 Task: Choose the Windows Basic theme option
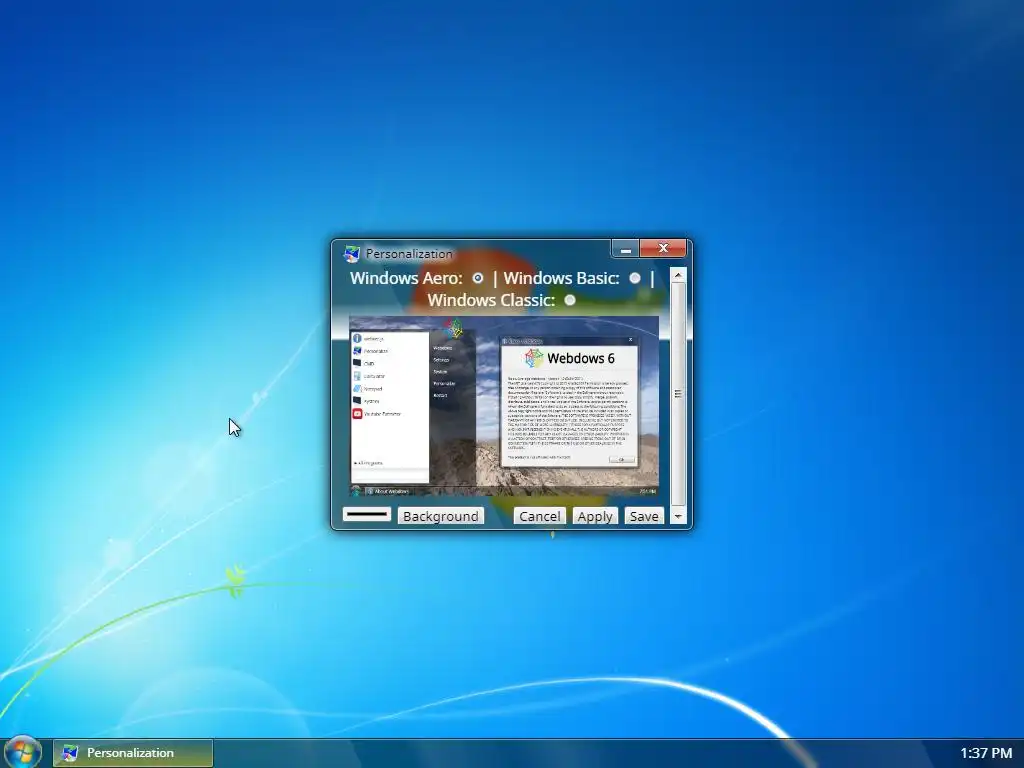tap(635, 278)
